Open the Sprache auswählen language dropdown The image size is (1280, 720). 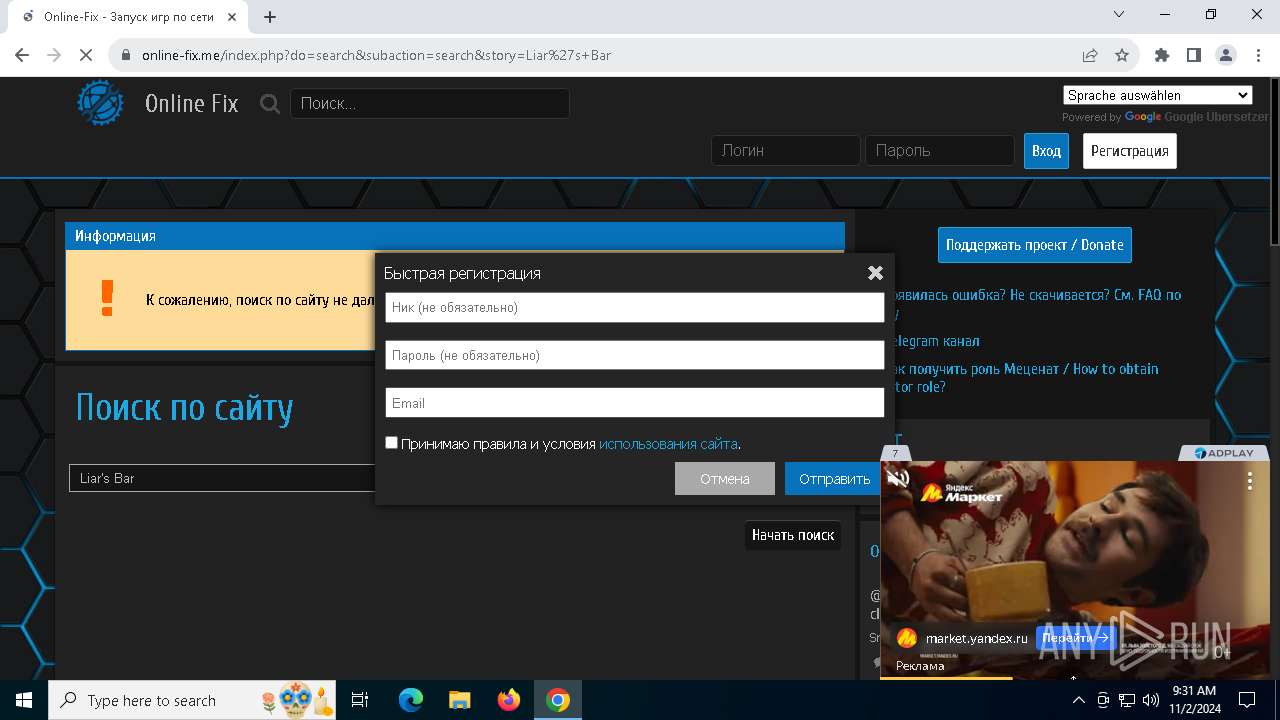click(1158, 95)
